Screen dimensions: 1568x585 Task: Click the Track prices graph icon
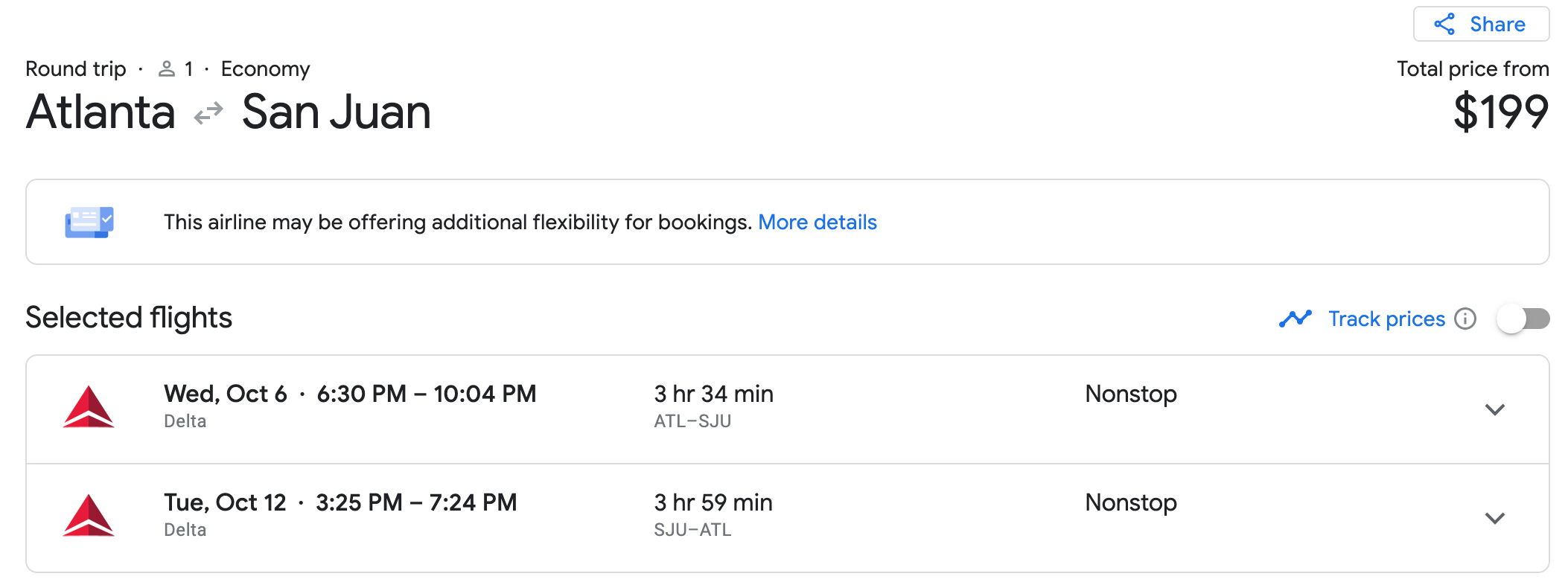click(1295, 319)
